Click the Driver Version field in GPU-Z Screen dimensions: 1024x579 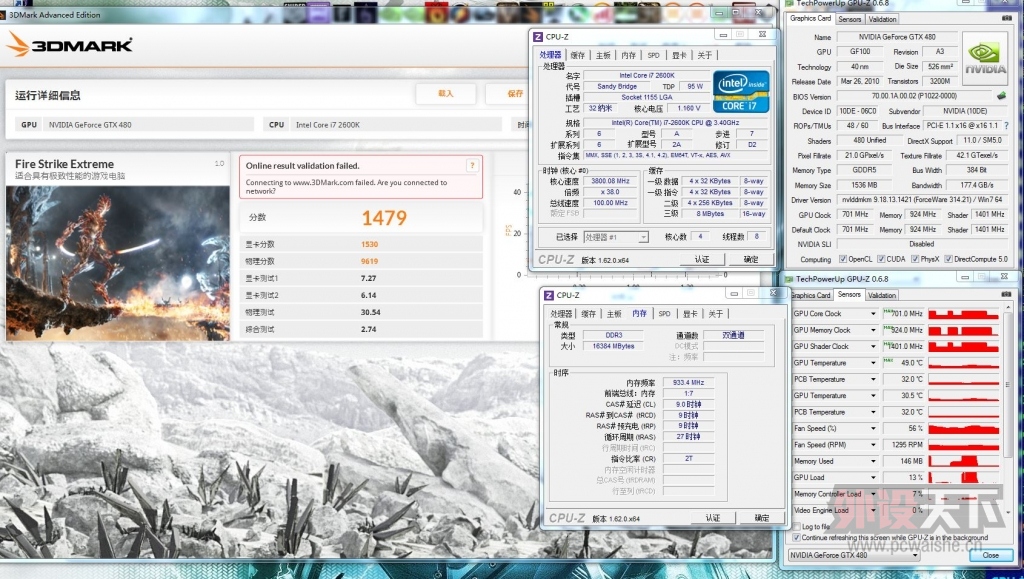[x=921, y=200]
